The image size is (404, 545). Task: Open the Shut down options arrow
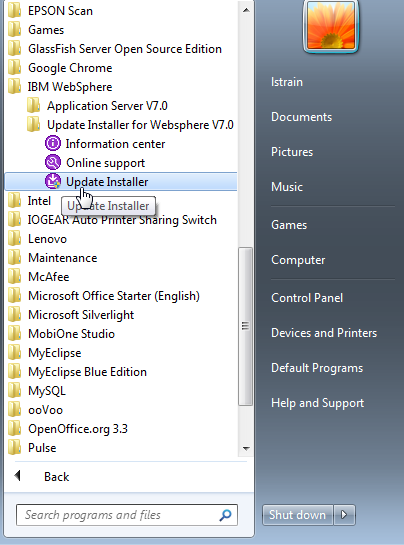[x=344, y=514]
